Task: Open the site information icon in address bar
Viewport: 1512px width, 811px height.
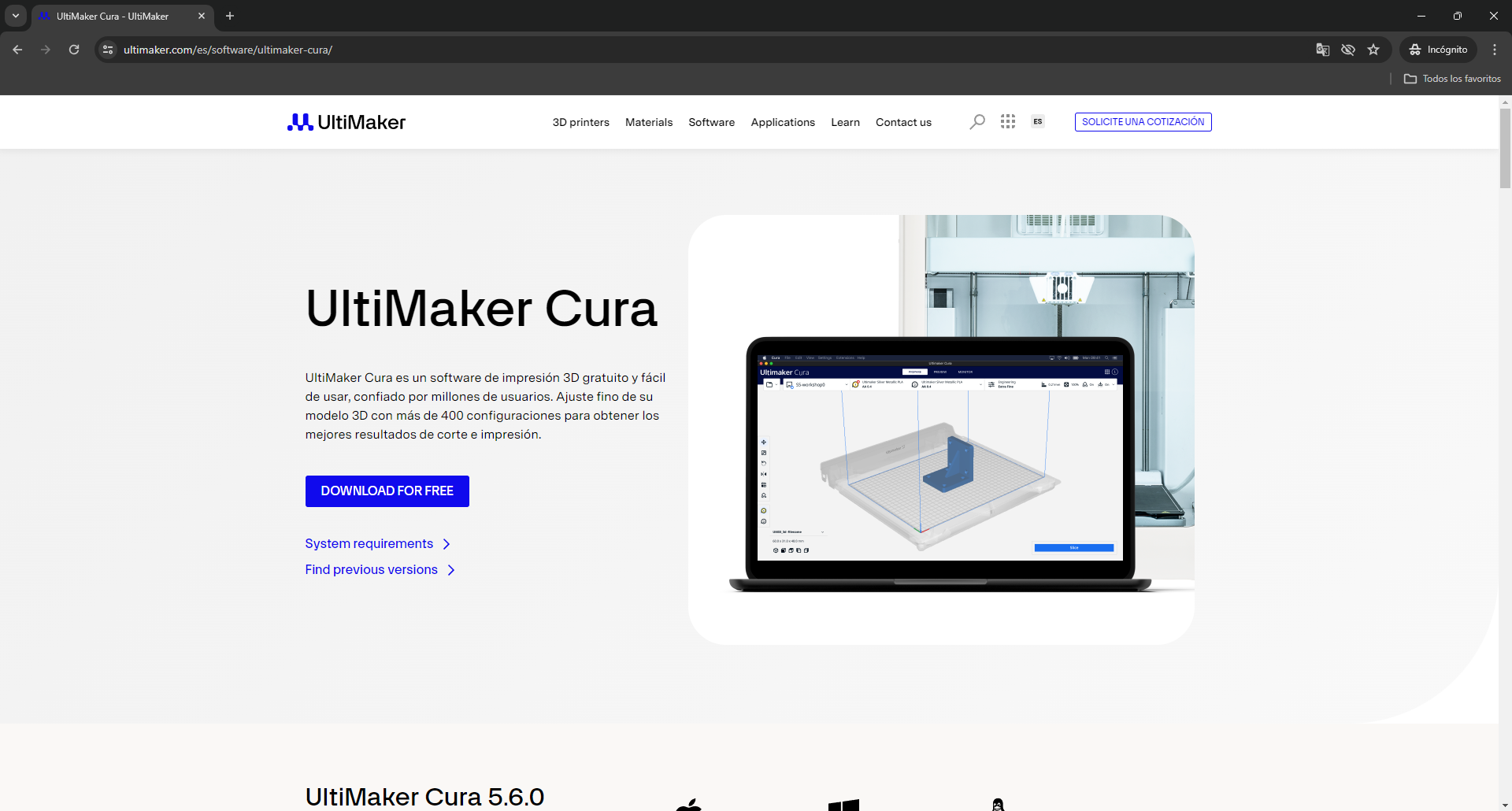Action: (109, 50)
